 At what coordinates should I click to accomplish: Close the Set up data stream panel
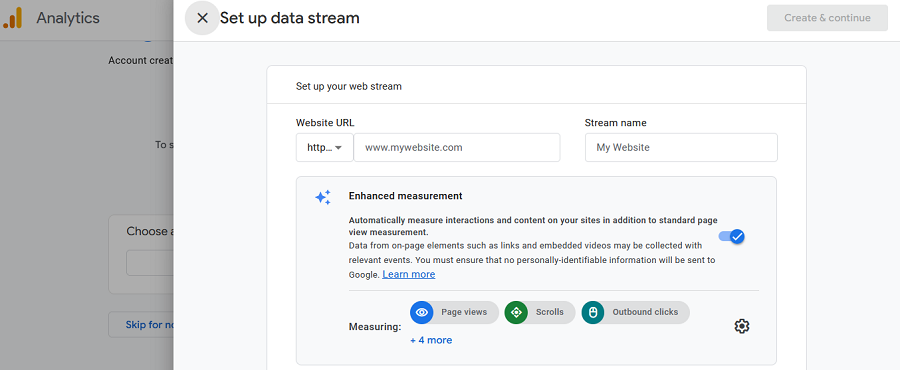[x=202, y=18]
